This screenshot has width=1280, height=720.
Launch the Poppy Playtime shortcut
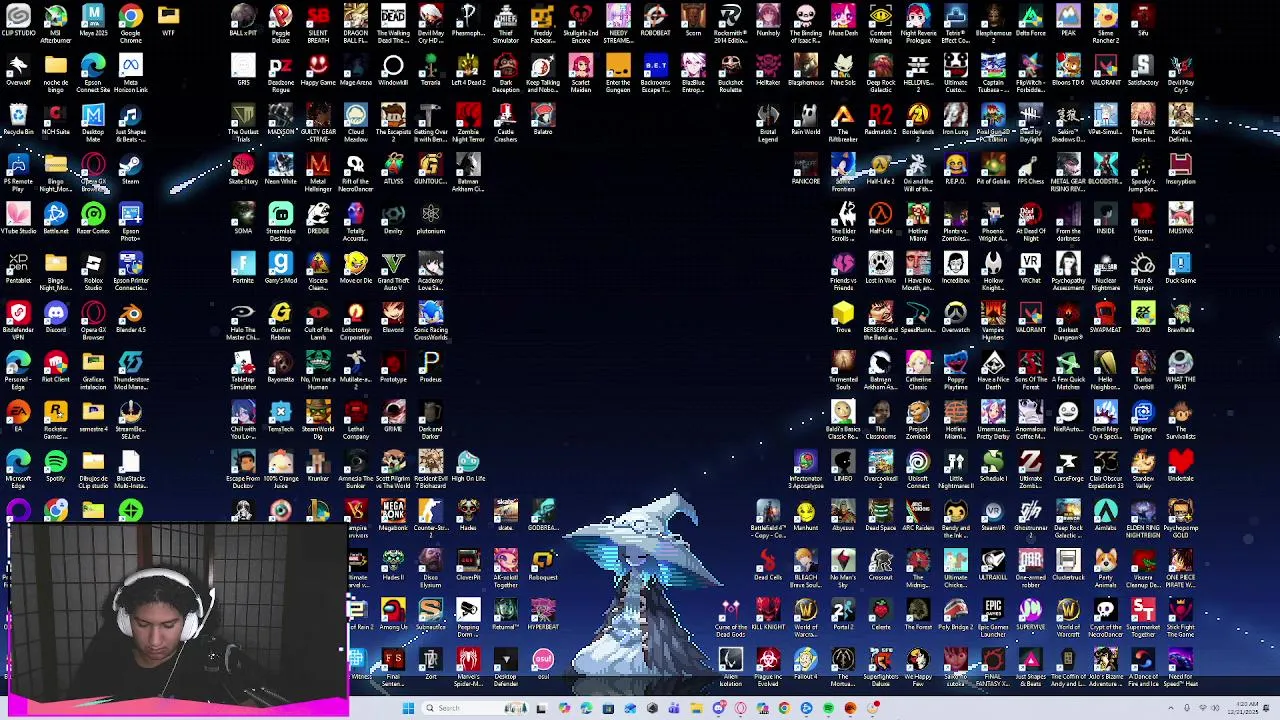(956, 370)
